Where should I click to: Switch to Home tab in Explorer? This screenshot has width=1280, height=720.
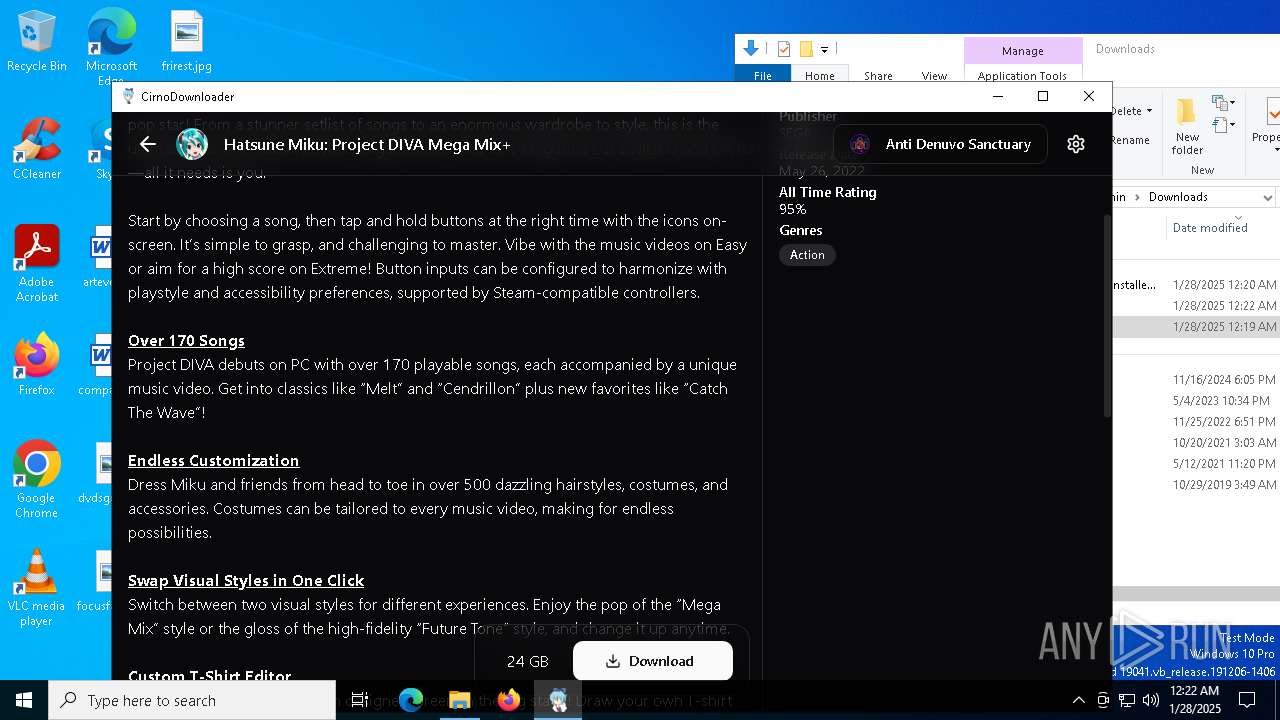pos(820,76)
